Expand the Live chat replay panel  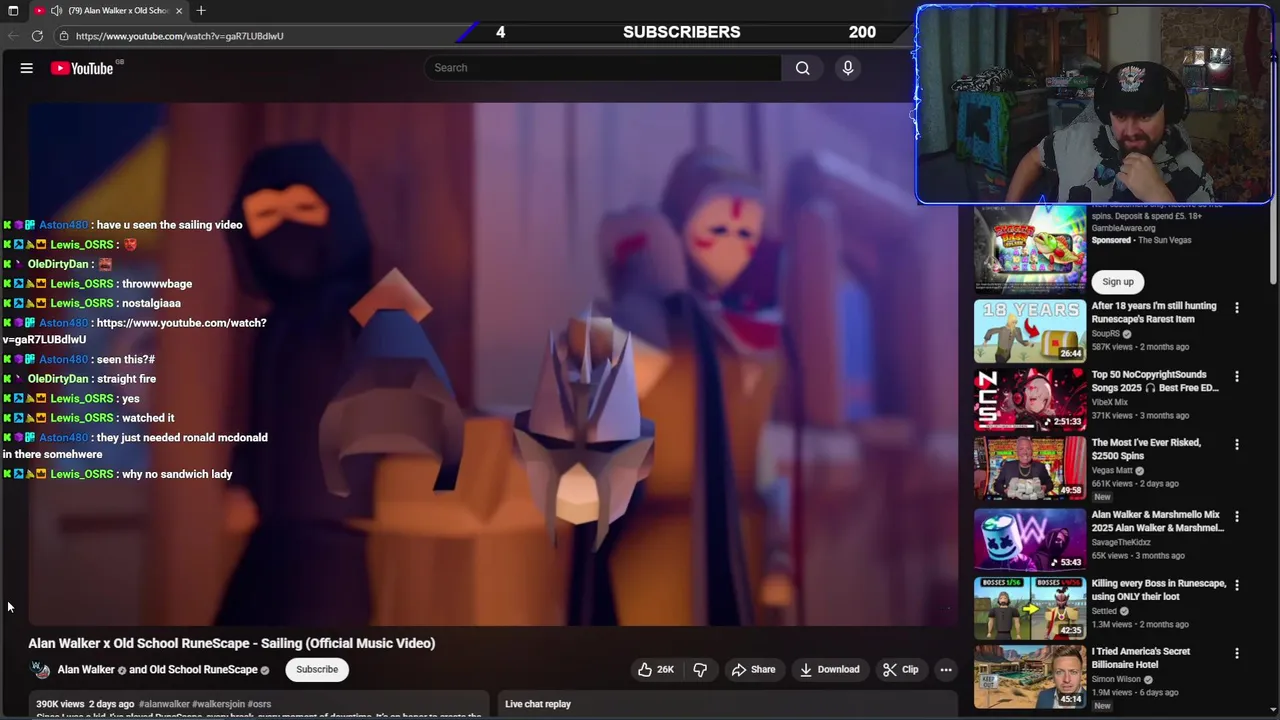point(730,704)
